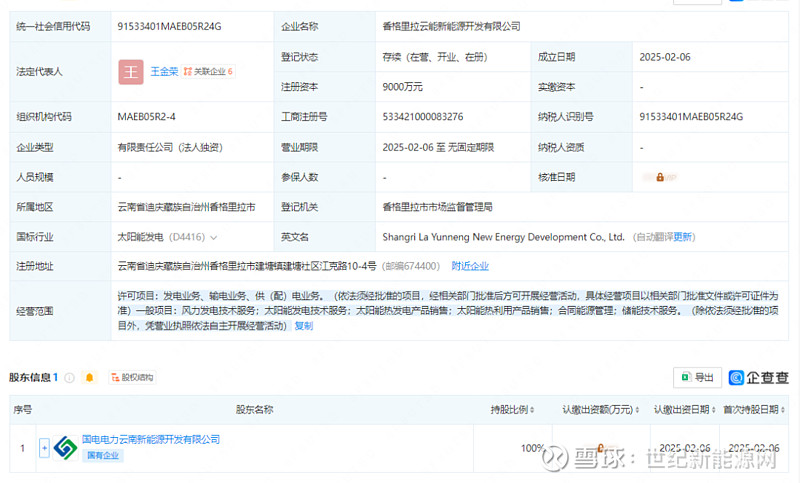Click the red 王 avatar icon
800x483 pixels.
click(131, 72)
